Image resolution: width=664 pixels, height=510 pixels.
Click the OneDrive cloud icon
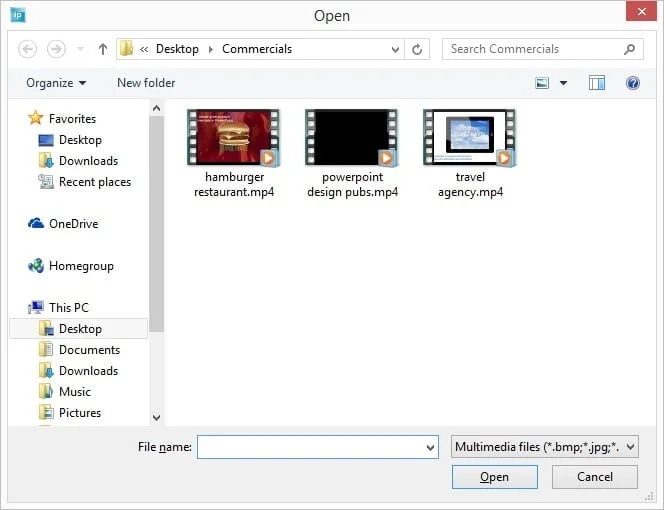36,223
